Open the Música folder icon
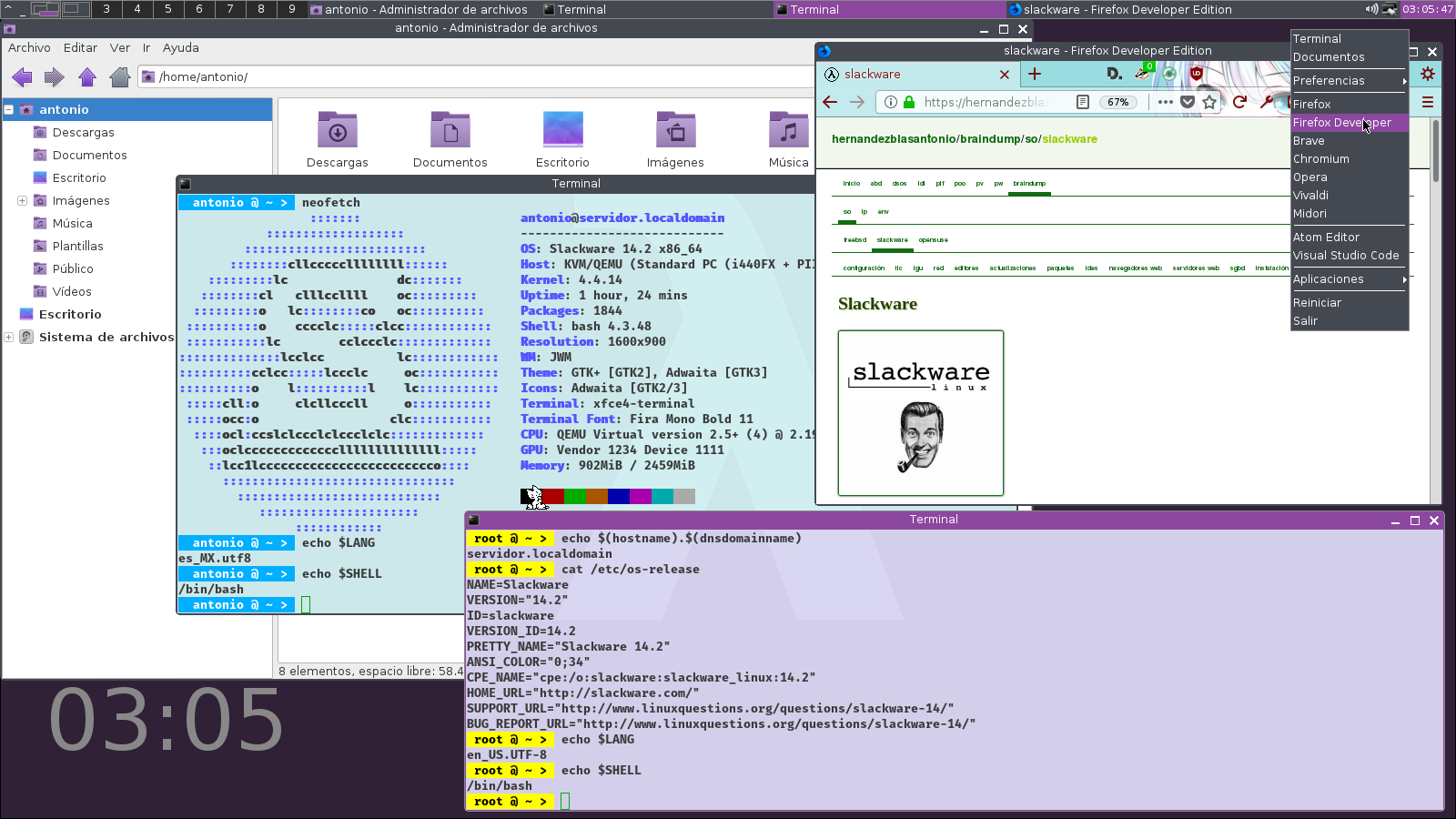 click(788, 140)
